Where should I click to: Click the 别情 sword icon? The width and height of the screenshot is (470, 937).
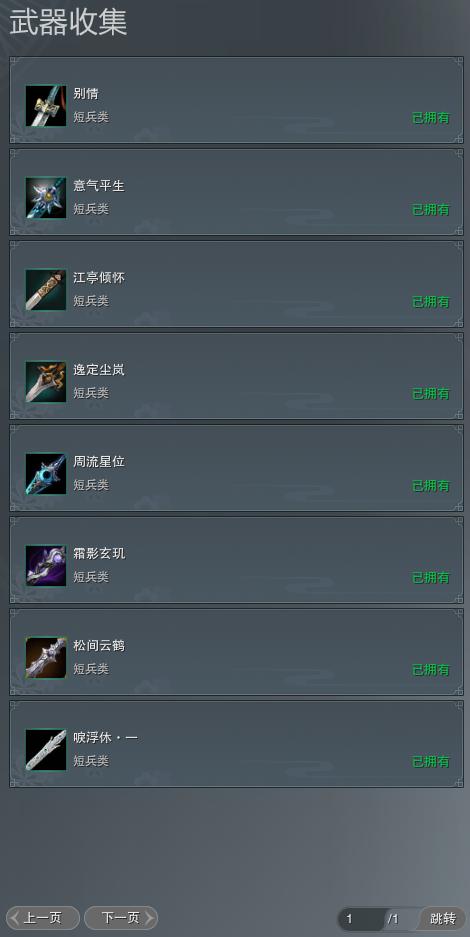[46, 106]
